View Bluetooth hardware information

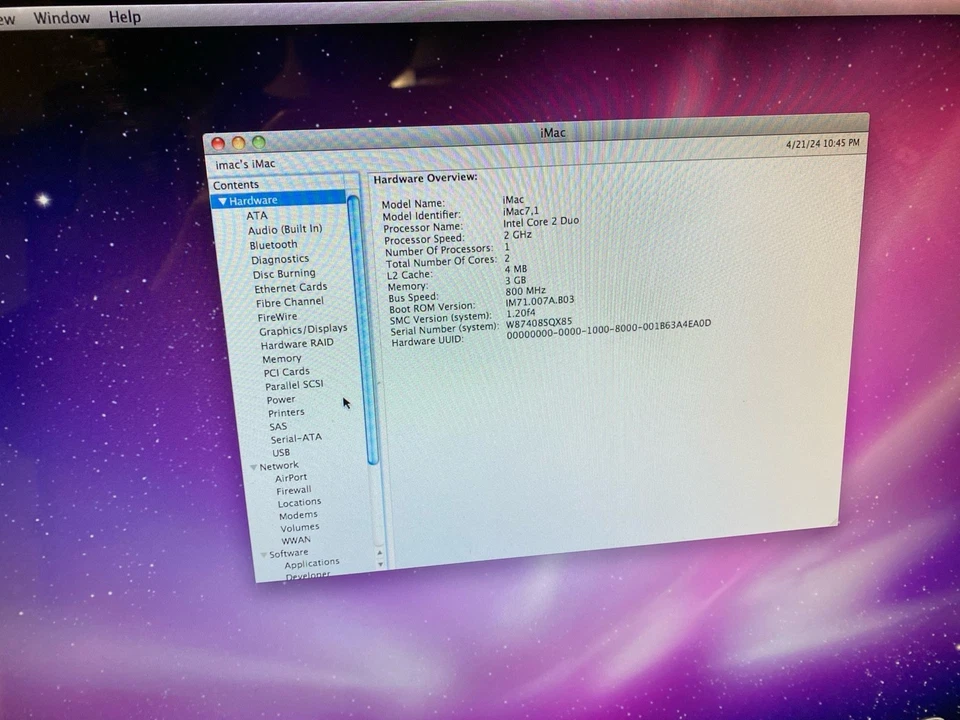[273, 244]
